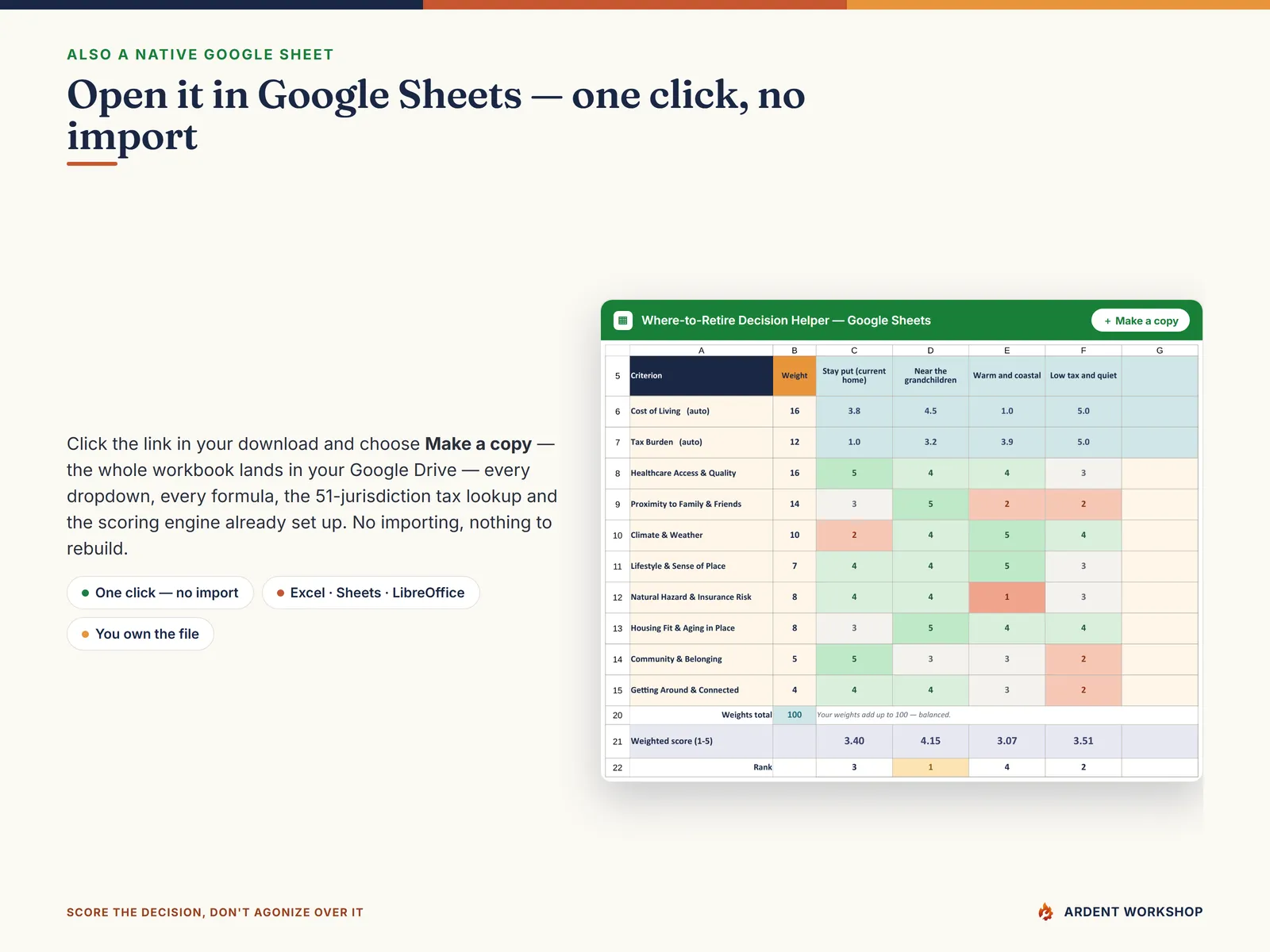Click the weighted score 3.51 cell
The image size is (1270, 952).
coord(1083,741)
